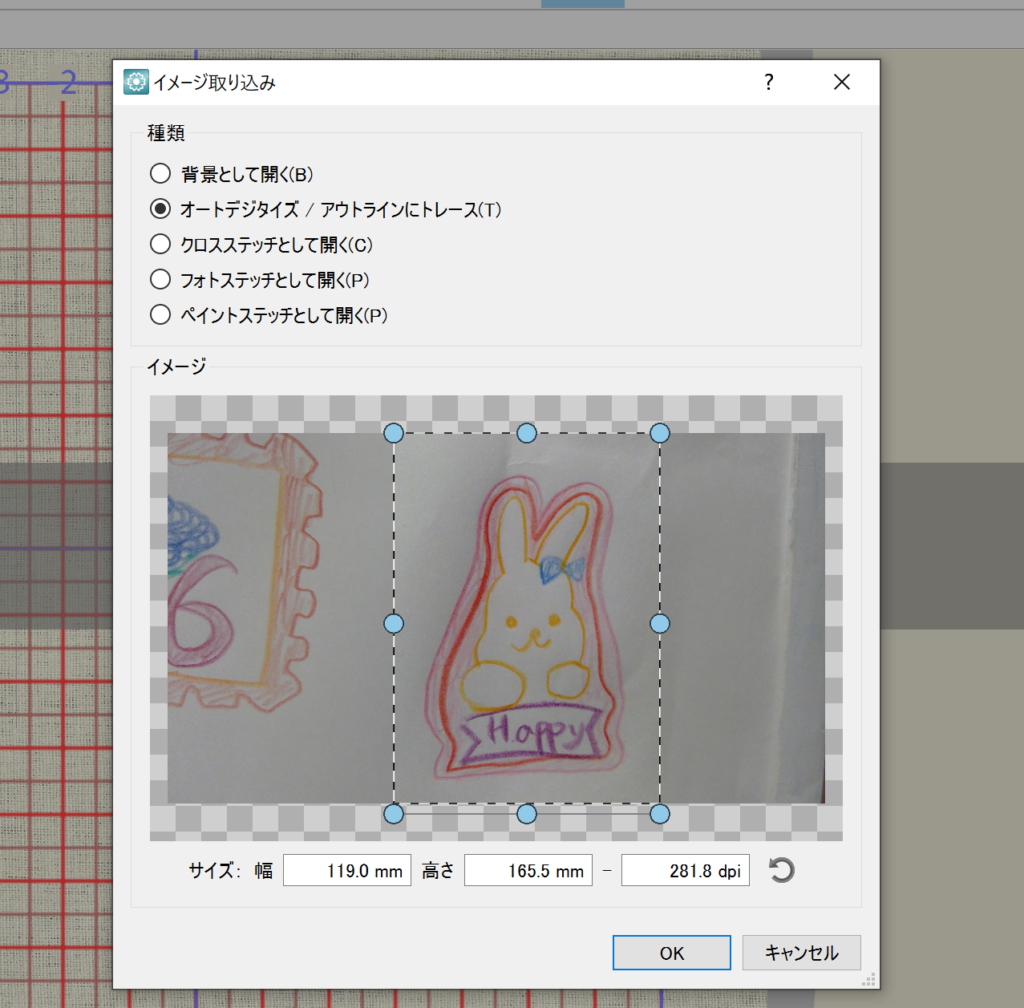This screenshot has height=1008, width=1024.
Task: Select オートデジタイズ / アウトラインにトレース option
Action: point(160,209)
